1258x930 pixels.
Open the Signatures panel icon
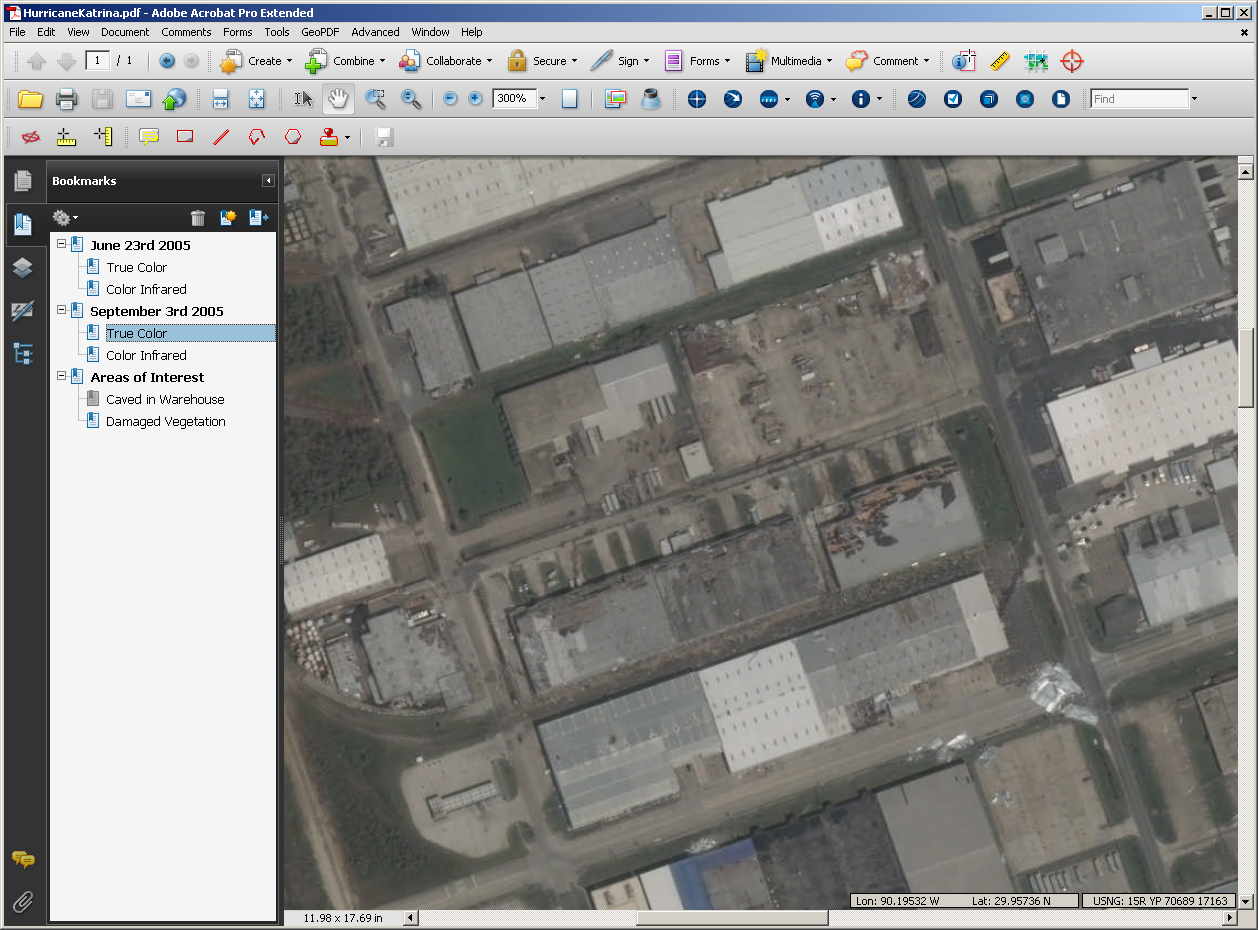click(x=22, y=311)
